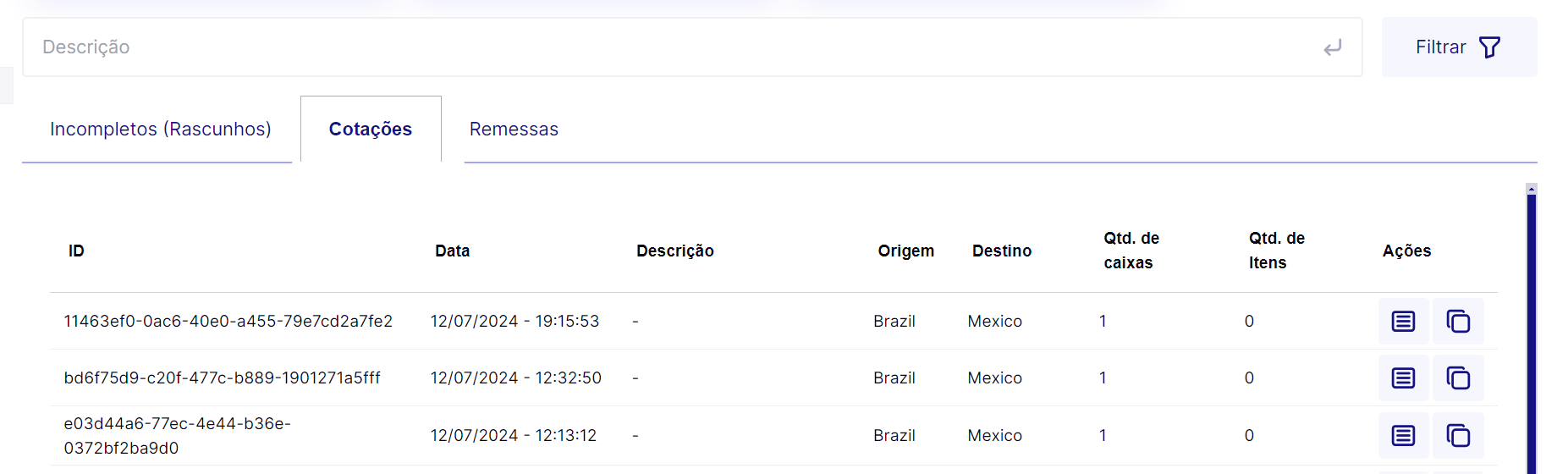Switch to Incompletos (Rascunhos) tab
Screen dimensions: 1568x474
point(160,130)
